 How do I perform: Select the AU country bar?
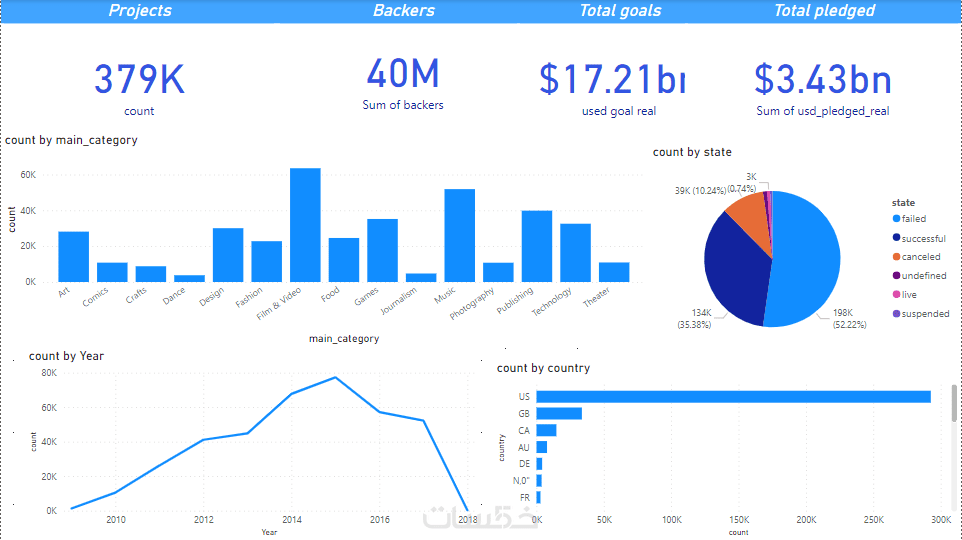click(x=541, y=447)
